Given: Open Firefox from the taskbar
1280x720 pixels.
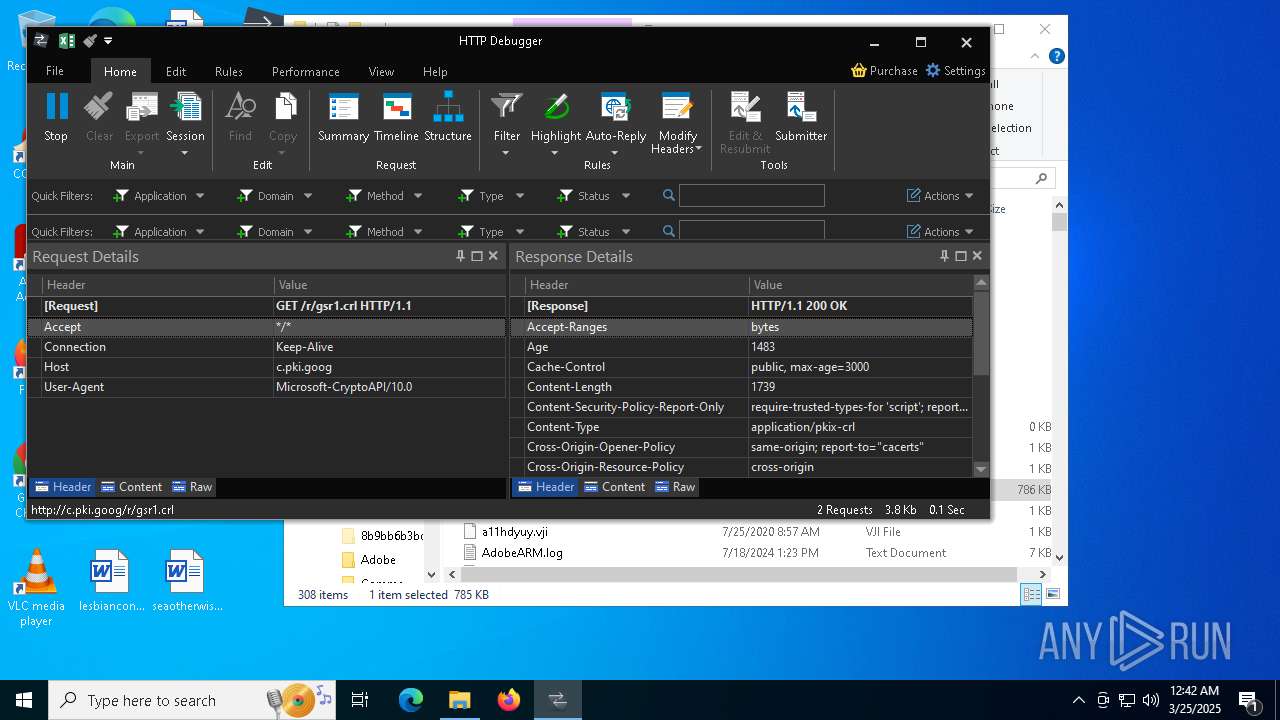Looking at the screenshot, I should pos(509,700).
